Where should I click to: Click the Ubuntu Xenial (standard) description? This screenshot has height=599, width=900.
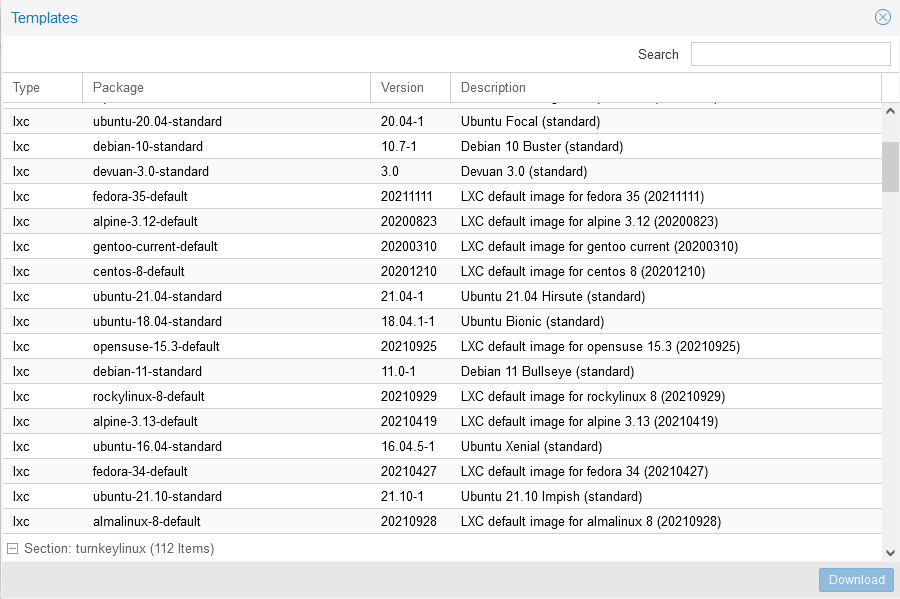[532, 446]
